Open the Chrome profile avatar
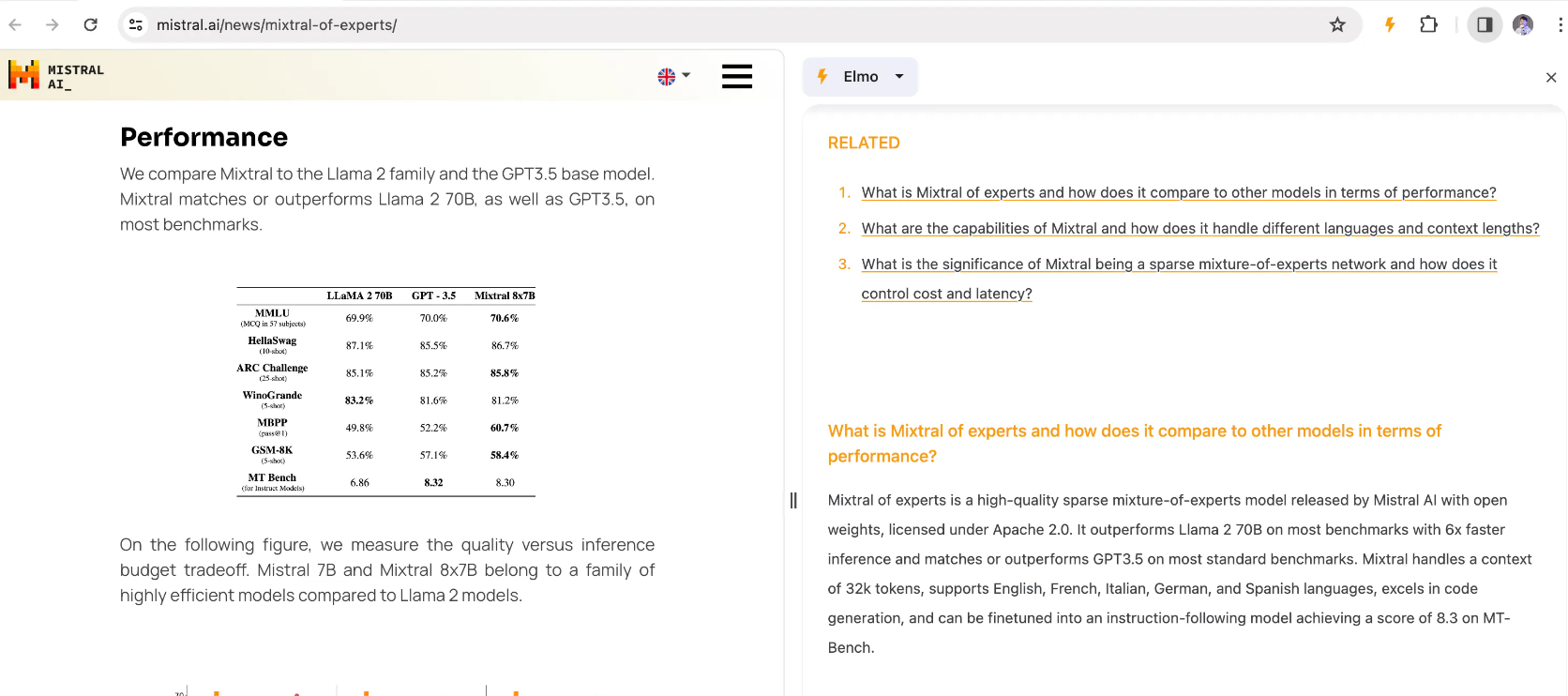The height and width of the screenshot is (696, 1568). tap(1523, 24)
